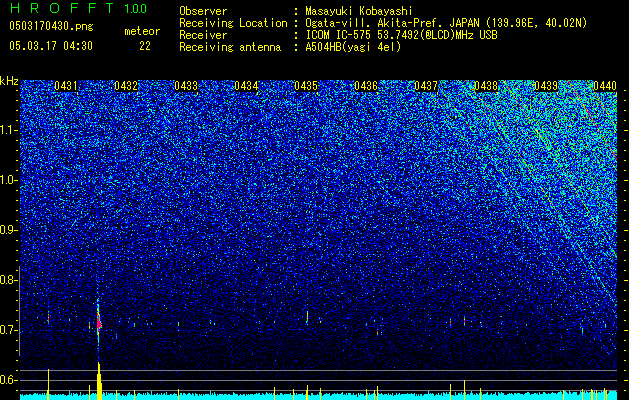Click the Receiving antenna label

pyautogui.click(x=230, y=47)
